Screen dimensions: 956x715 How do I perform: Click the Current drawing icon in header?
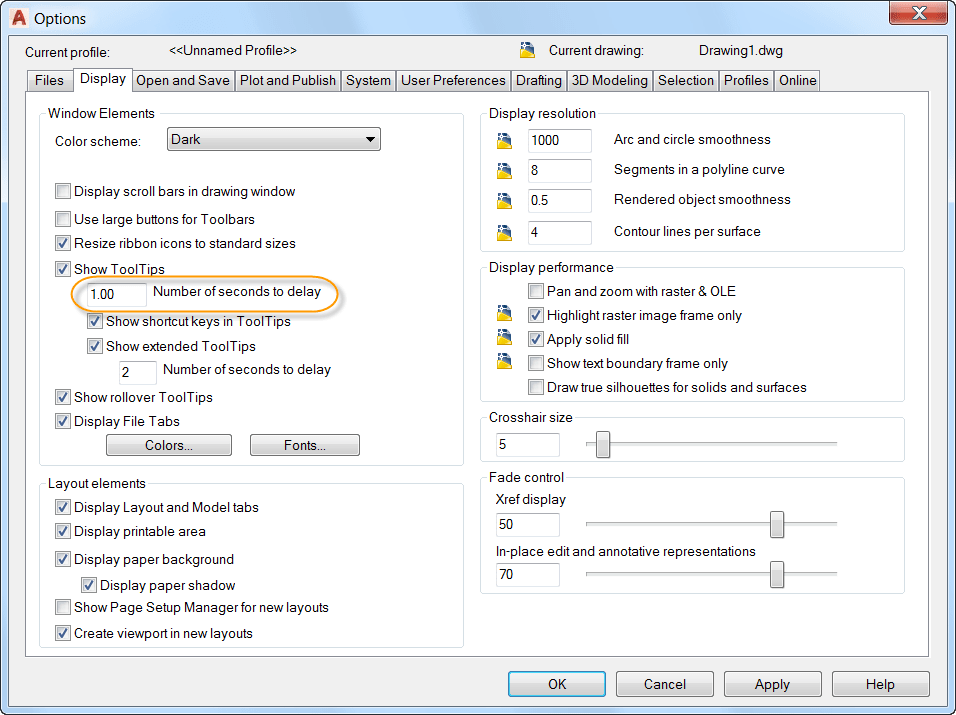point(528,50)
